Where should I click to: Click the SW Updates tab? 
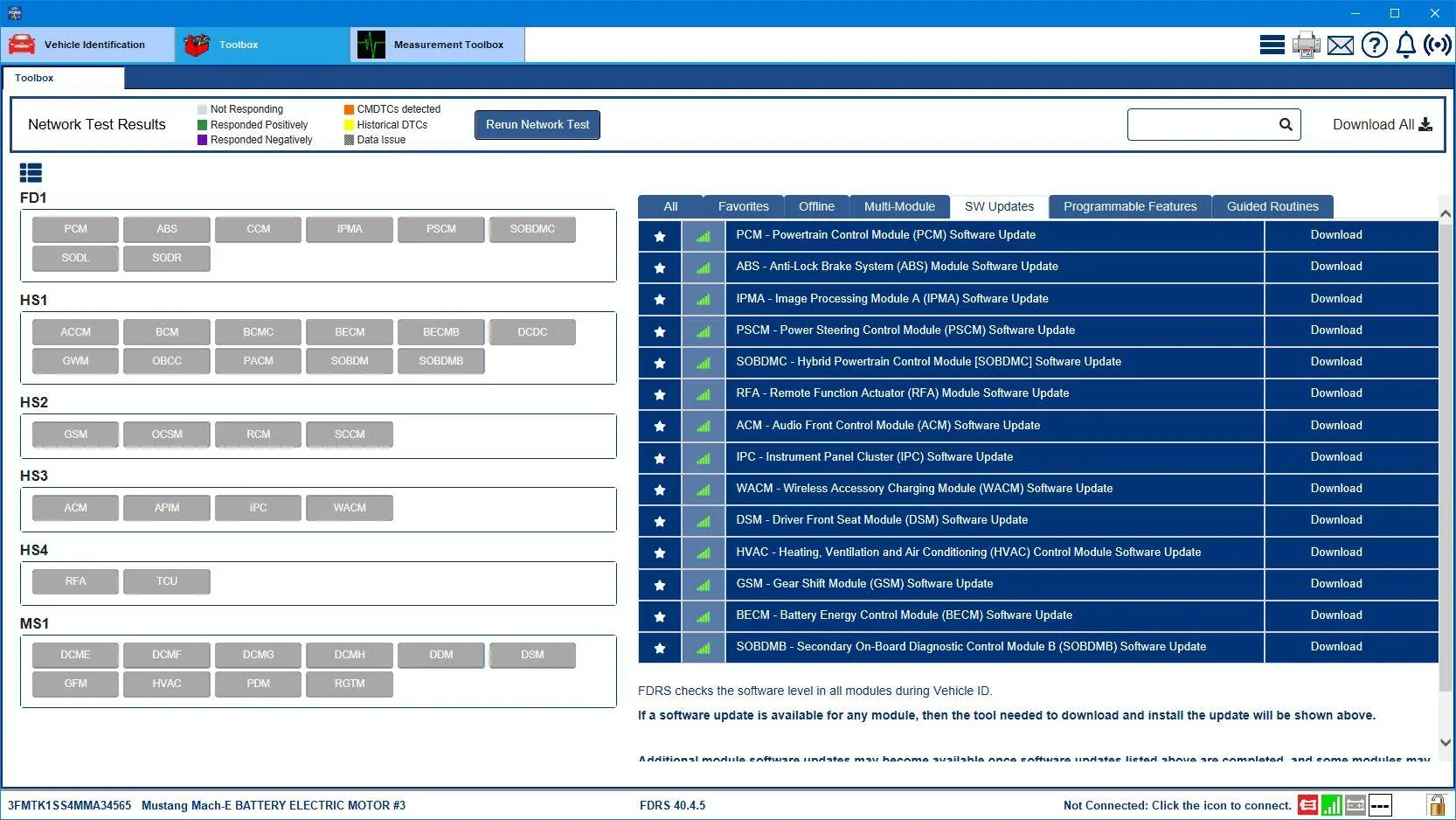(999, 206)
